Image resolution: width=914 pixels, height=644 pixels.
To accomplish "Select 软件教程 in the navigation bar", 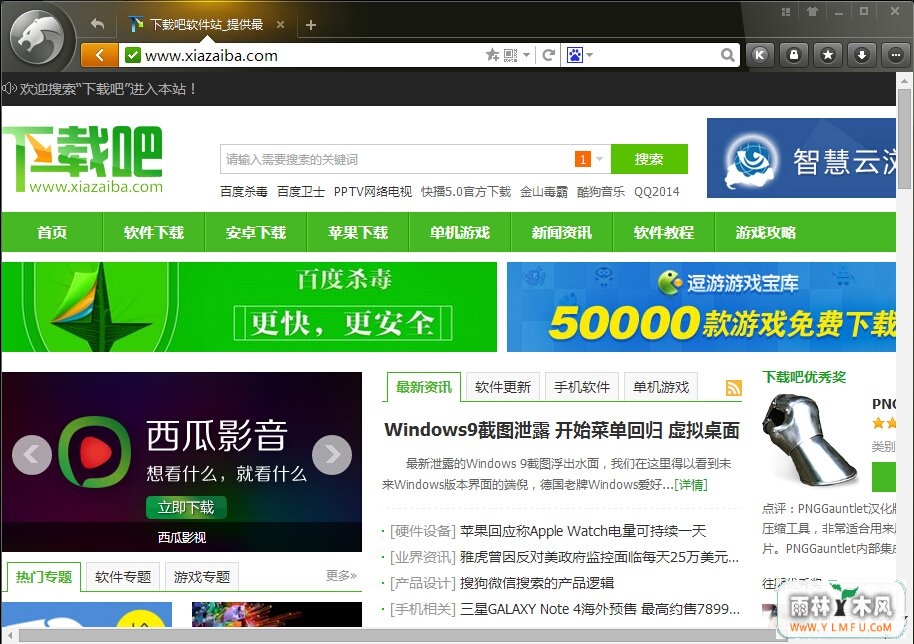I will (664, 232).
